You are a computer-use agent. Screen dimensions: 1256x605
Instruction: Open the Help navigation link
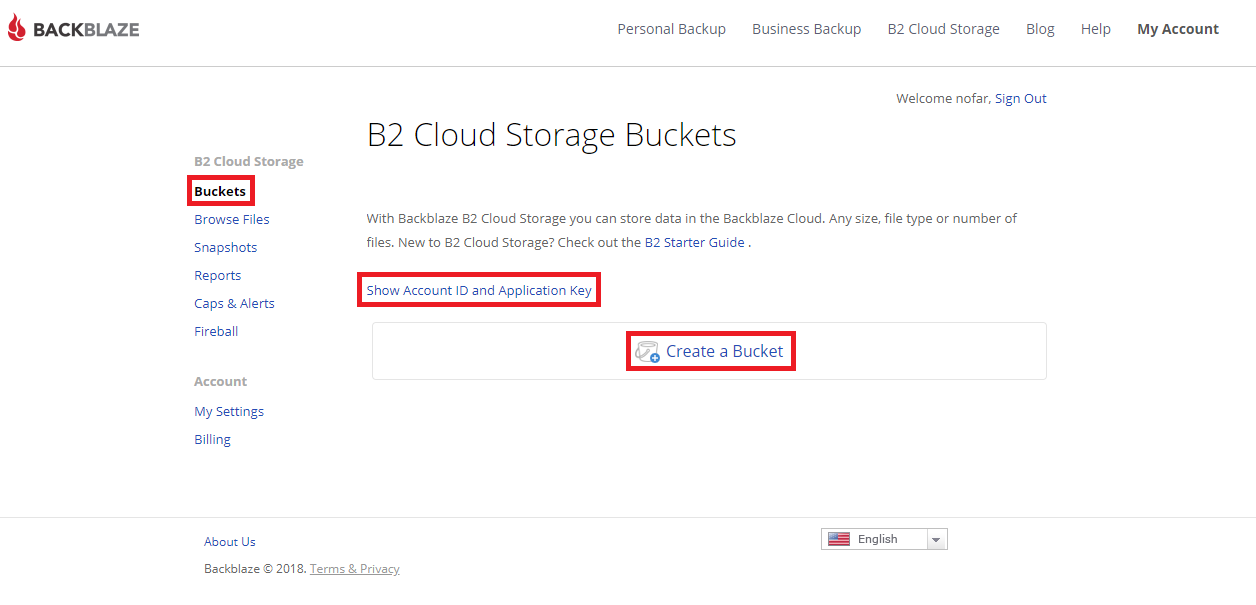click(x=1095, y=29)
